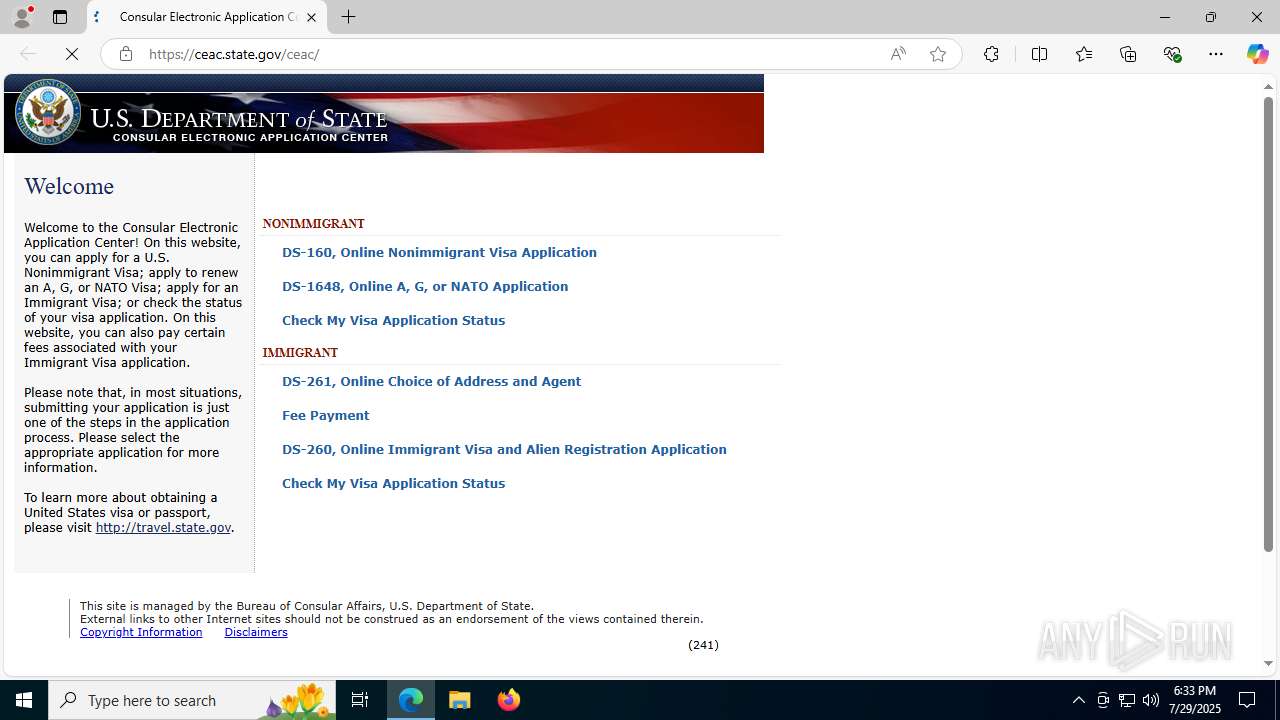This screenshot has height=720, width=1280.
Task: Open the Extensions icon
Action: pyautogui.click(x=991, y=54)
